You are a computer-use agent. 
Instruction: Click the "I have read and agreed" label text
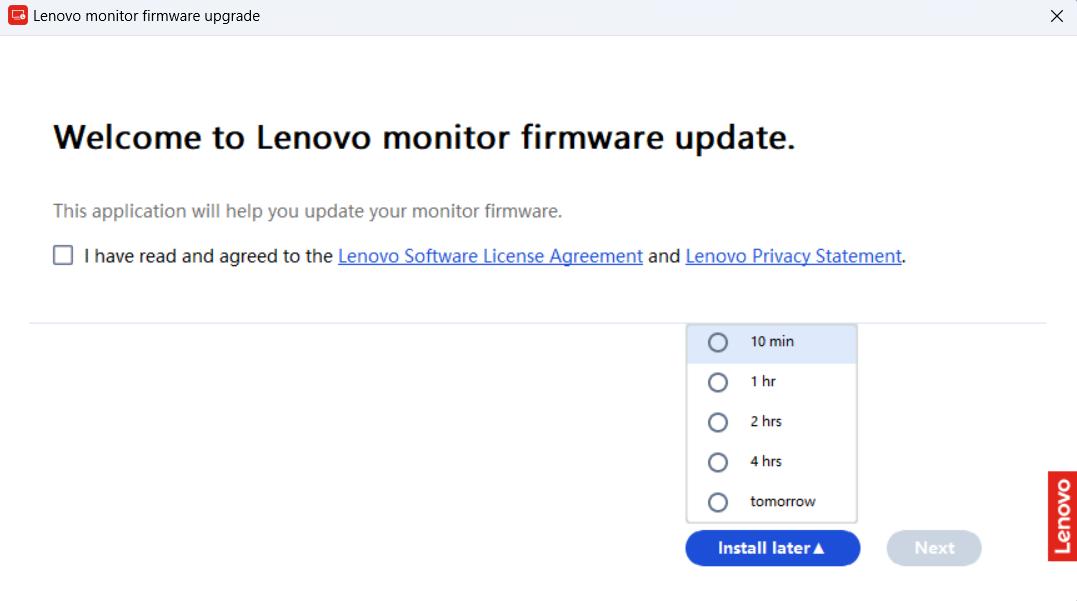[x=208, y=256]
